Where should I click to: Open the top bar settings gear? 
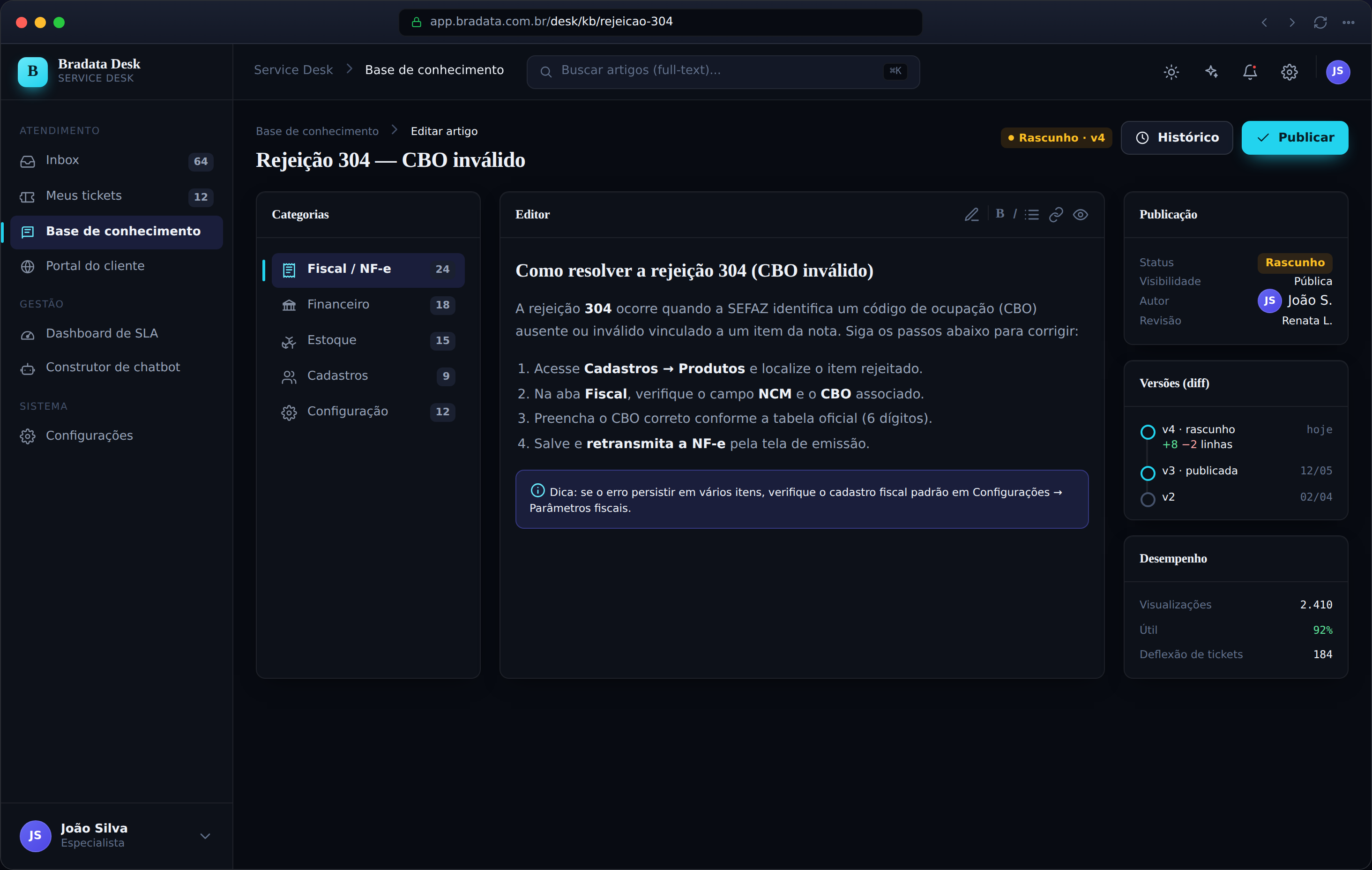pyautogui.click(x=1290, y=72)
